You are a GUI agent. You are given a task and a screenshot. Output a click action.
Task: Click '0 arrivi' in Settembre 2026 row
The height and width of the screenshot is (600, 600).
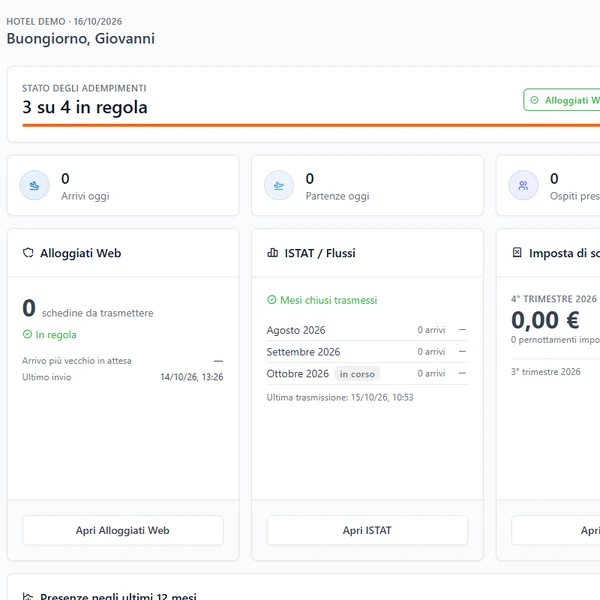coord(431,352)
